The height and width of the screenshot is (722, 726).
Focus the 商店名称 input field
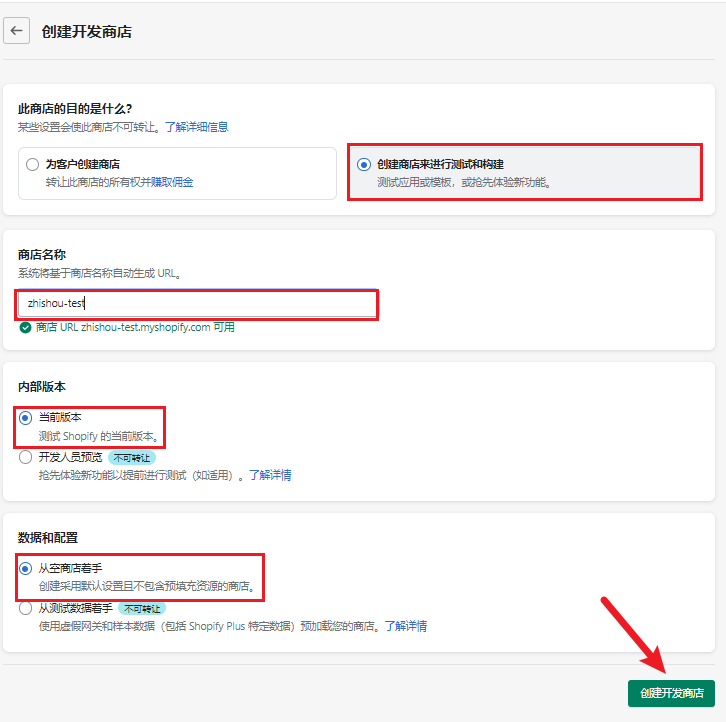(x=197, y=303)
